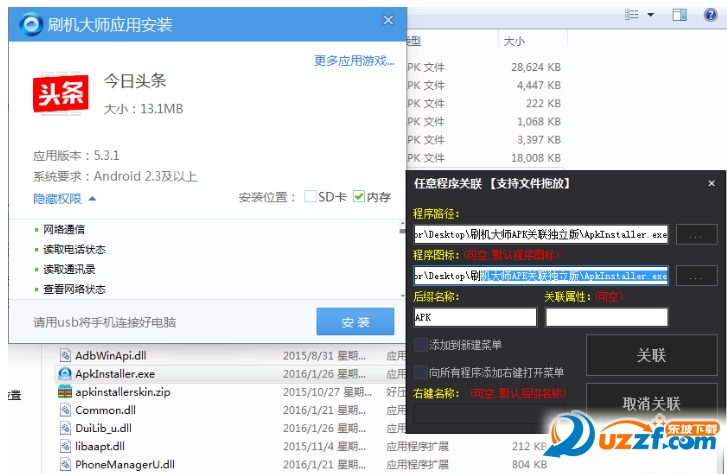
Task: Click the 右键名称 input field
Action: pos(489,413)
